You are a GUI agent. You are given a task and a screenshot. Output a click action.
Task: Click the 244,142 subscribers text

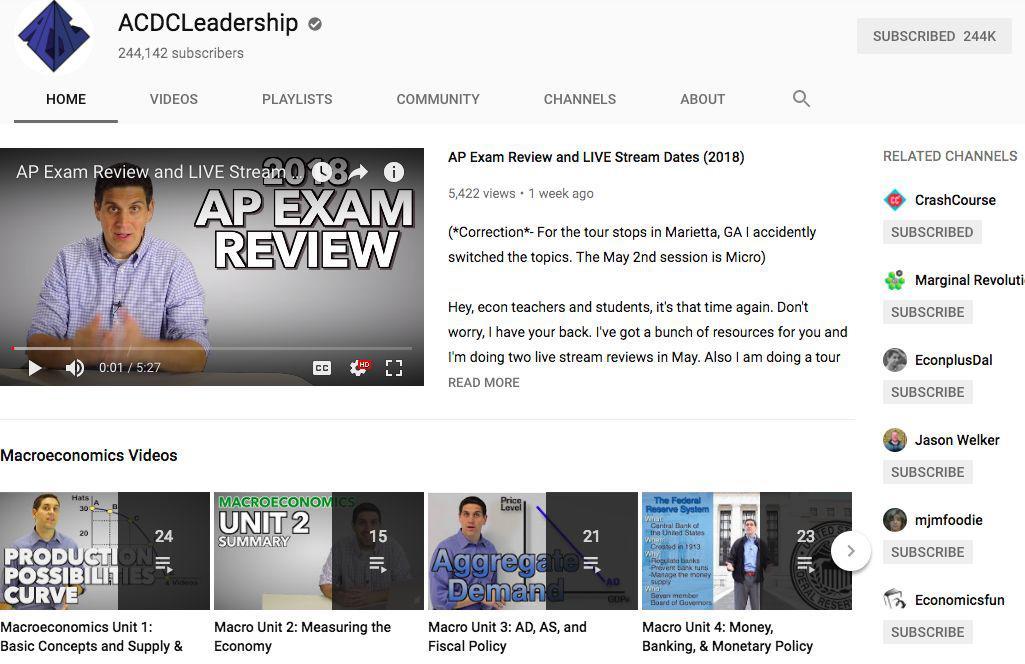click(x=180, y=53)
